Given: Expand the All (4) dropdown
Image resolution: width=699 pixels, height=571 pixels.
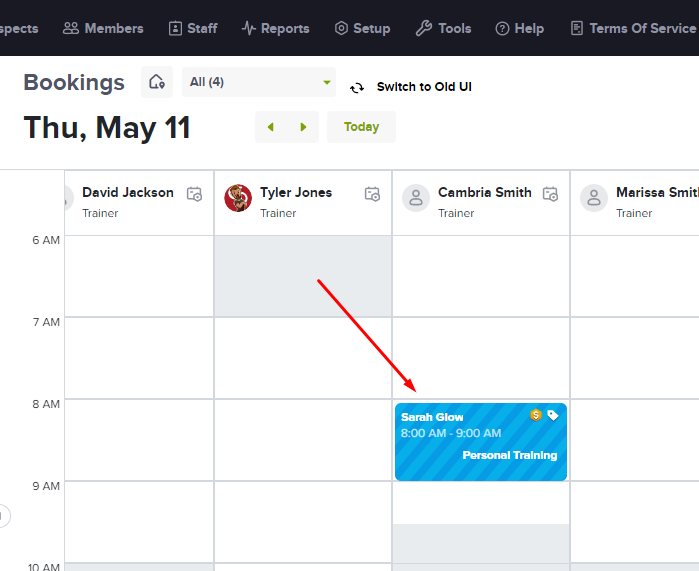Looking at the screenshot, I should coord(259,82).
